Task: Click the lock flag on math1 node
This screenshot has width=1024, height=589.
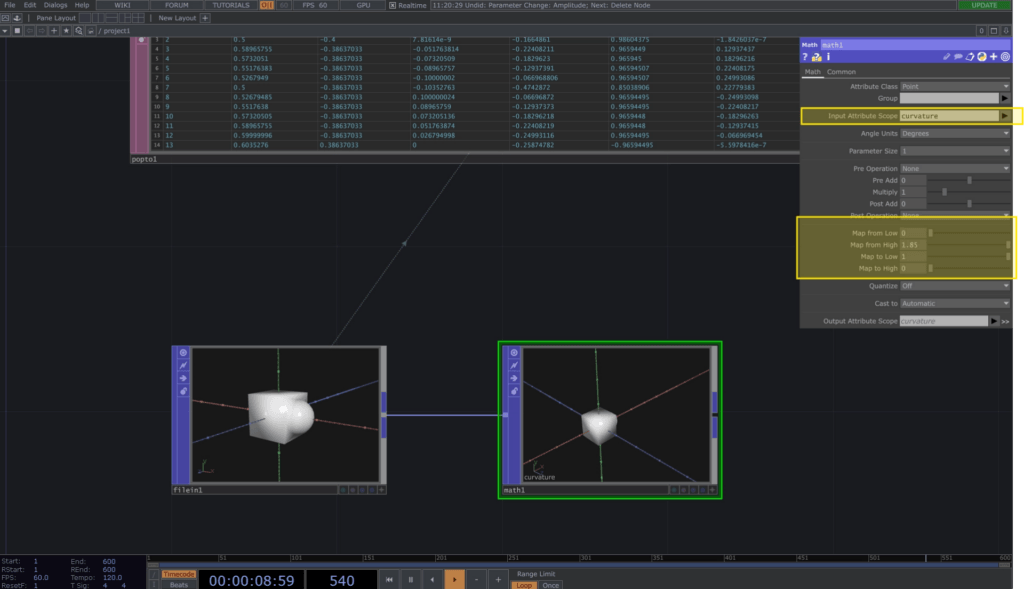Action: click(514, 391)
